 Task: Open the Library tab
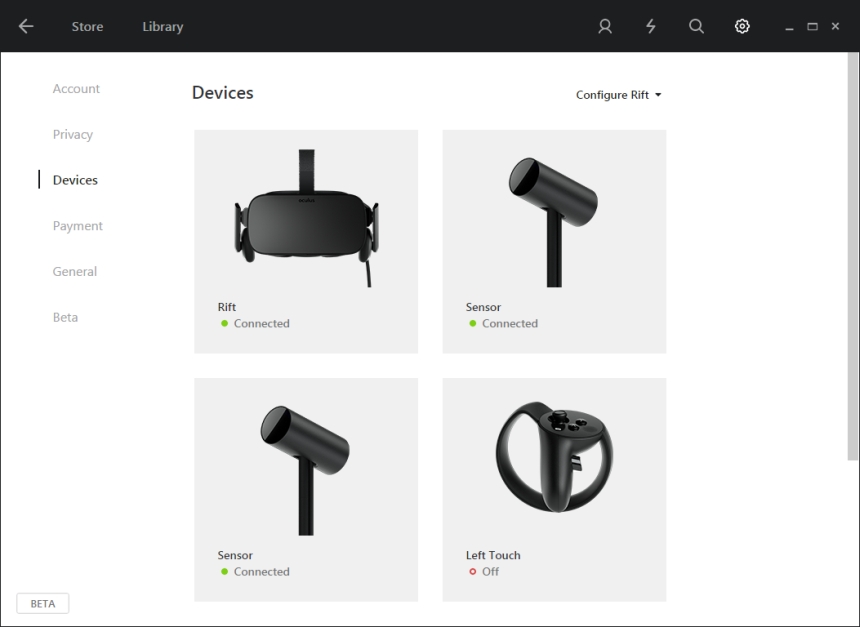click(163, 26)
